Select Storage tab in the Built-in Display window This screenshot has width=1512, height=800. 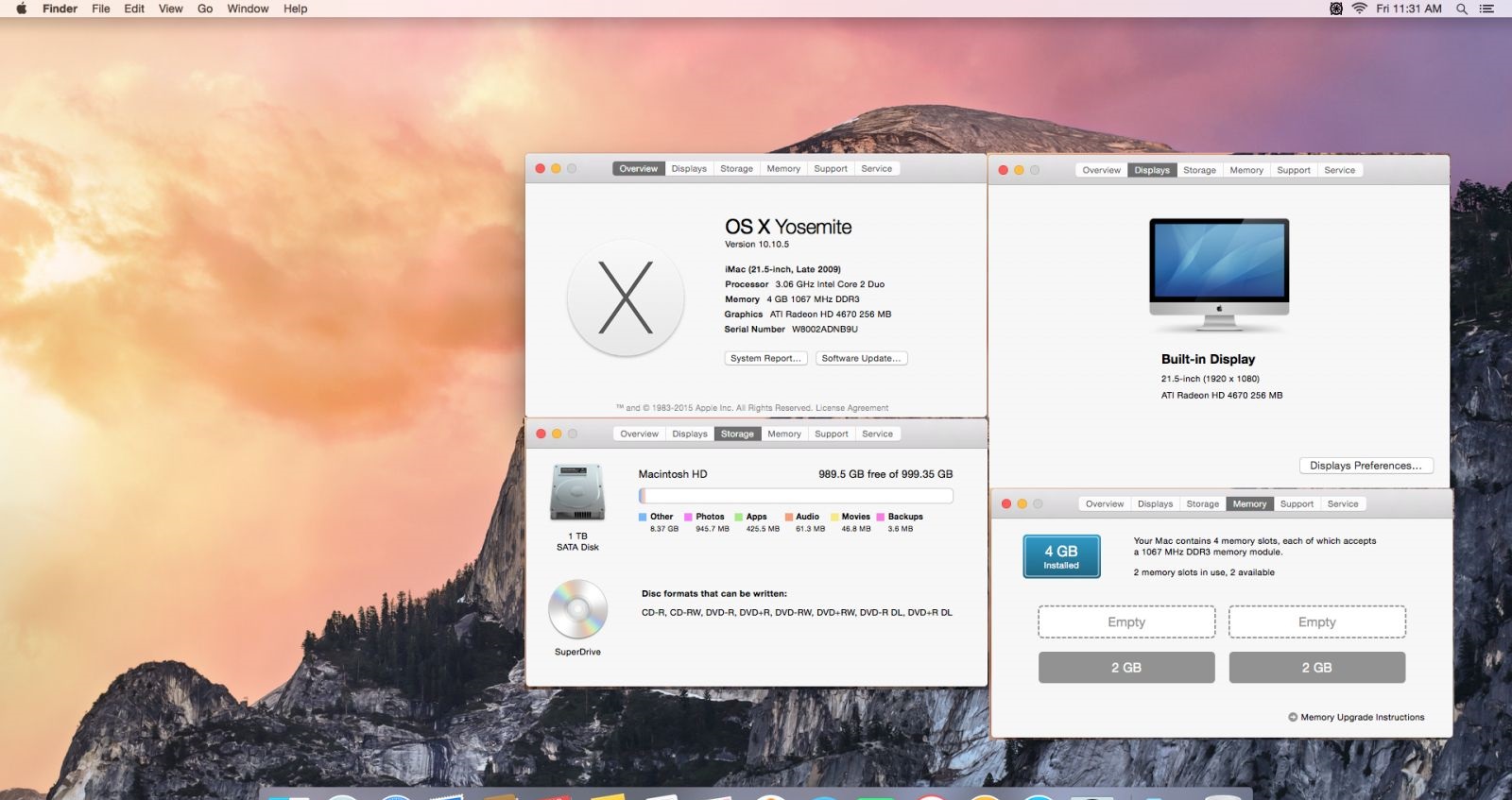(x=1199, y=171)
